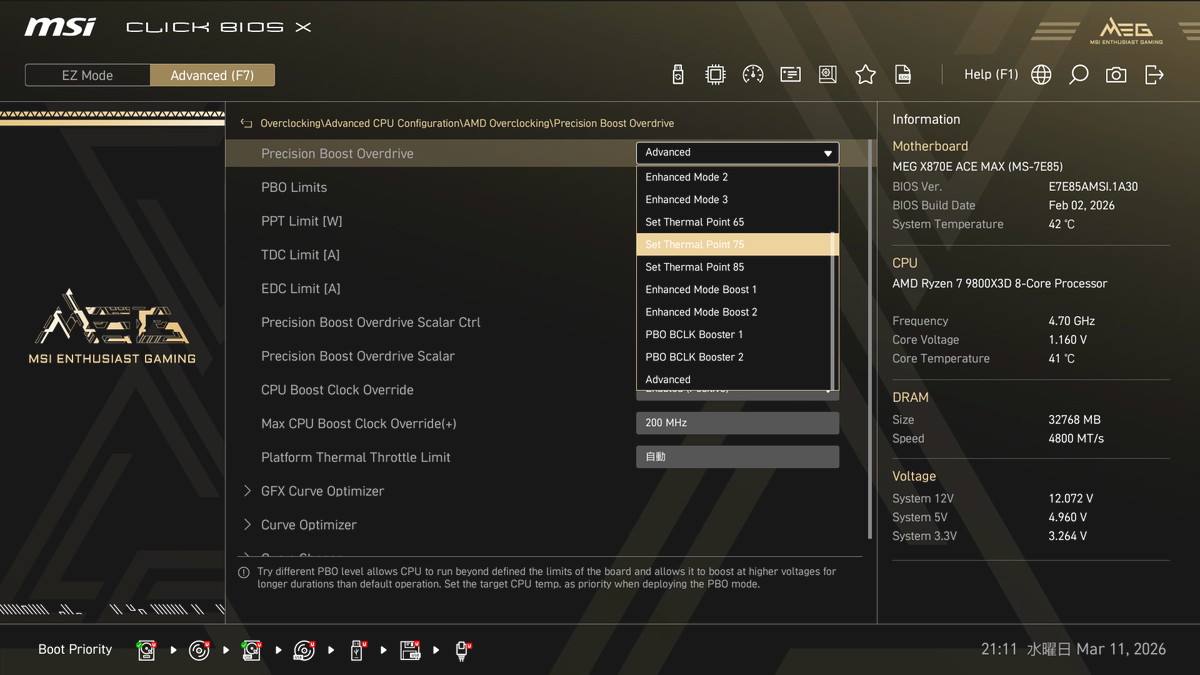Switch to Advanced (F7) mode
Screen dimensions: 1200x675
pyautogui.click(x=212, y=75)
